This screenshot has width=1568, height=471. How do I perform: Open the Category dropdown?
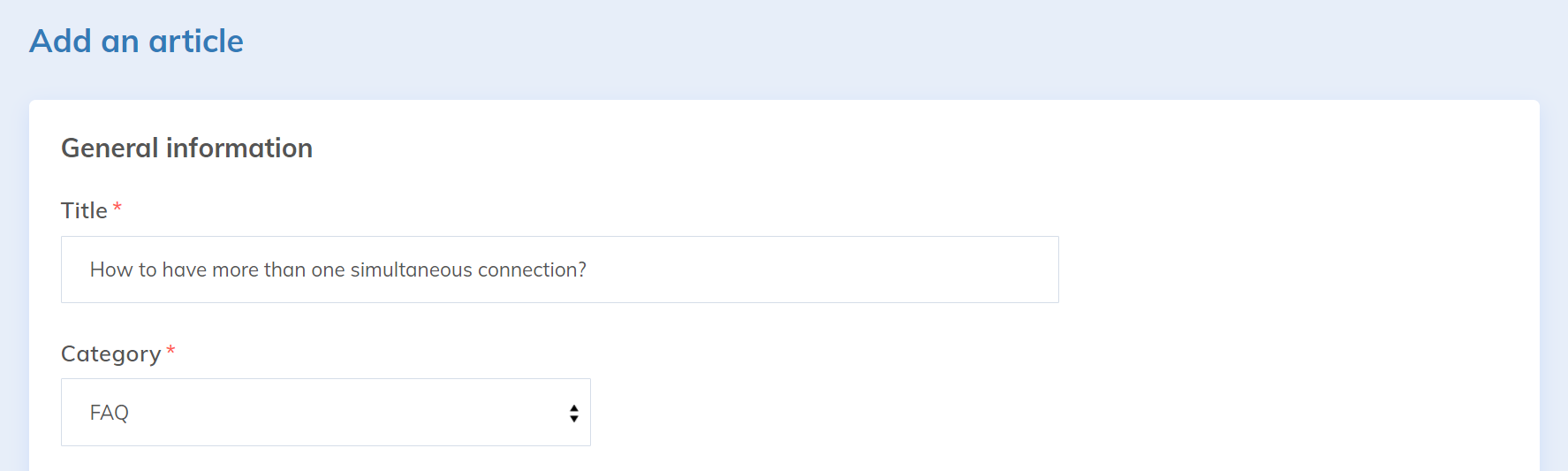click(325, 413)
